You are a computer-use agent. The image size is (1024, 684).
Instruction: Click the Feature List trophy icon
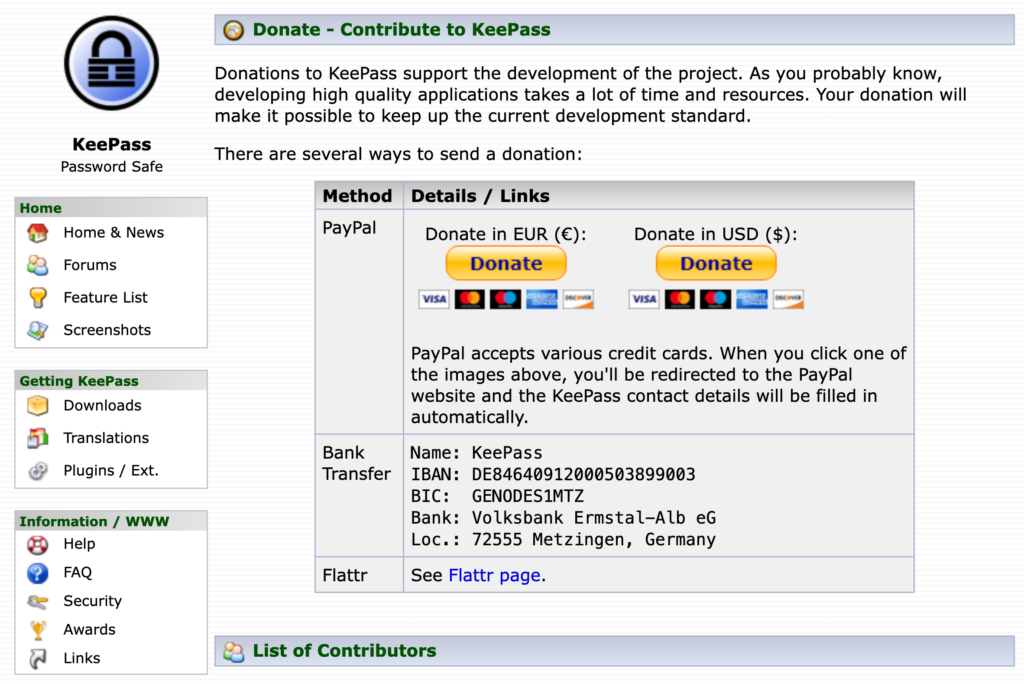(38, 298)
